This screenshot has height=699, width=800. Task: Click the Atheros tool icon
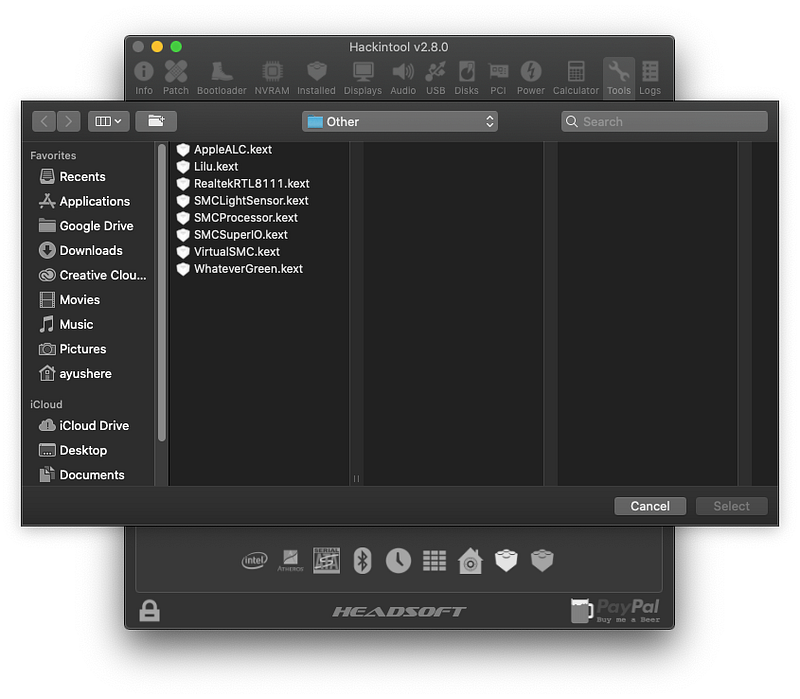point(290,561)
